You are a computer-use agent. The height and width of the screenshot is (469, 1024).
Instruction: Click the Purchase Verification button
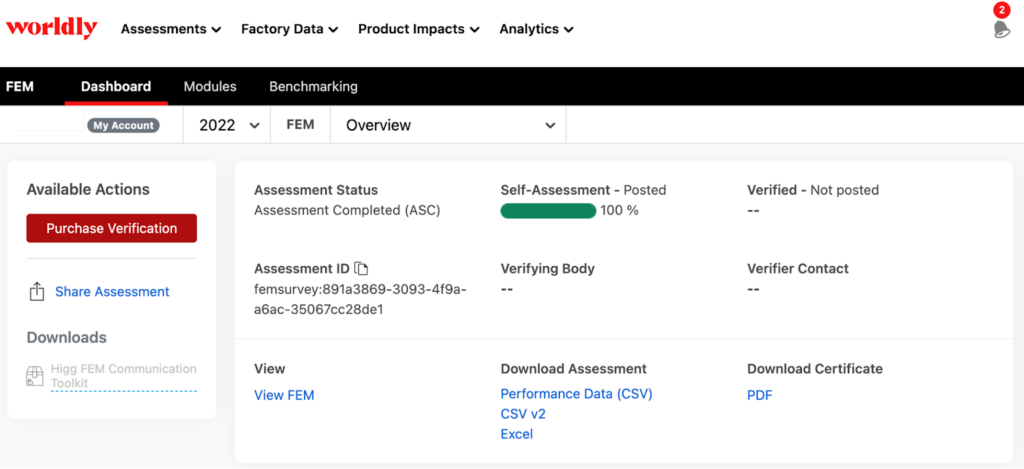[x=112, y=228]
